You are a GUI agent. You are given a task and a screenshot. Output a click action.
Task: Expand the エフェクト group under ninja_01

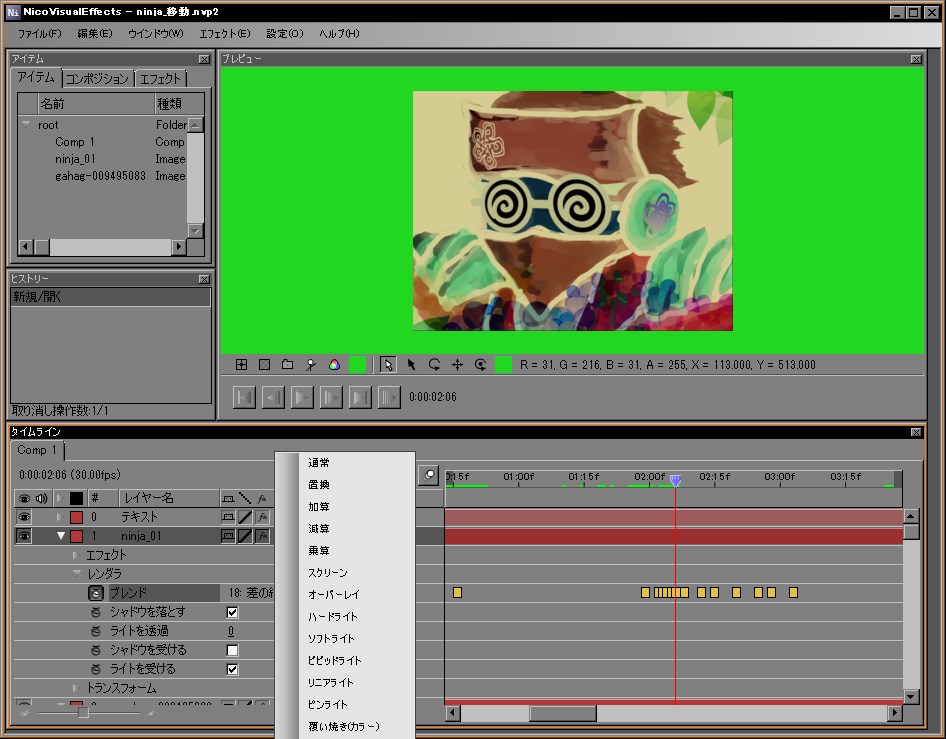coord(75,554)
